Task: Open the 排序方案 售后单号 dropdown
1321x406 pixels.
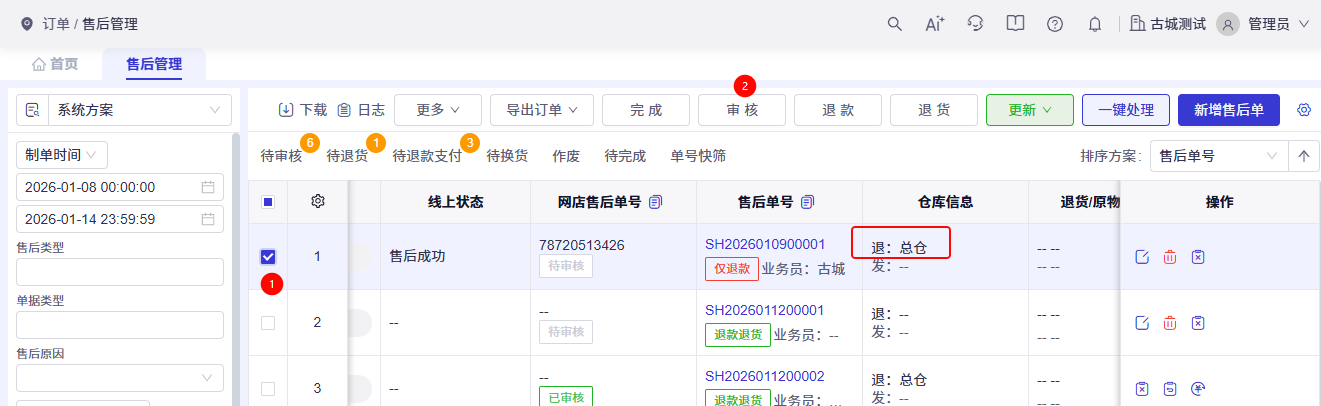Action: pos(1218,156)
